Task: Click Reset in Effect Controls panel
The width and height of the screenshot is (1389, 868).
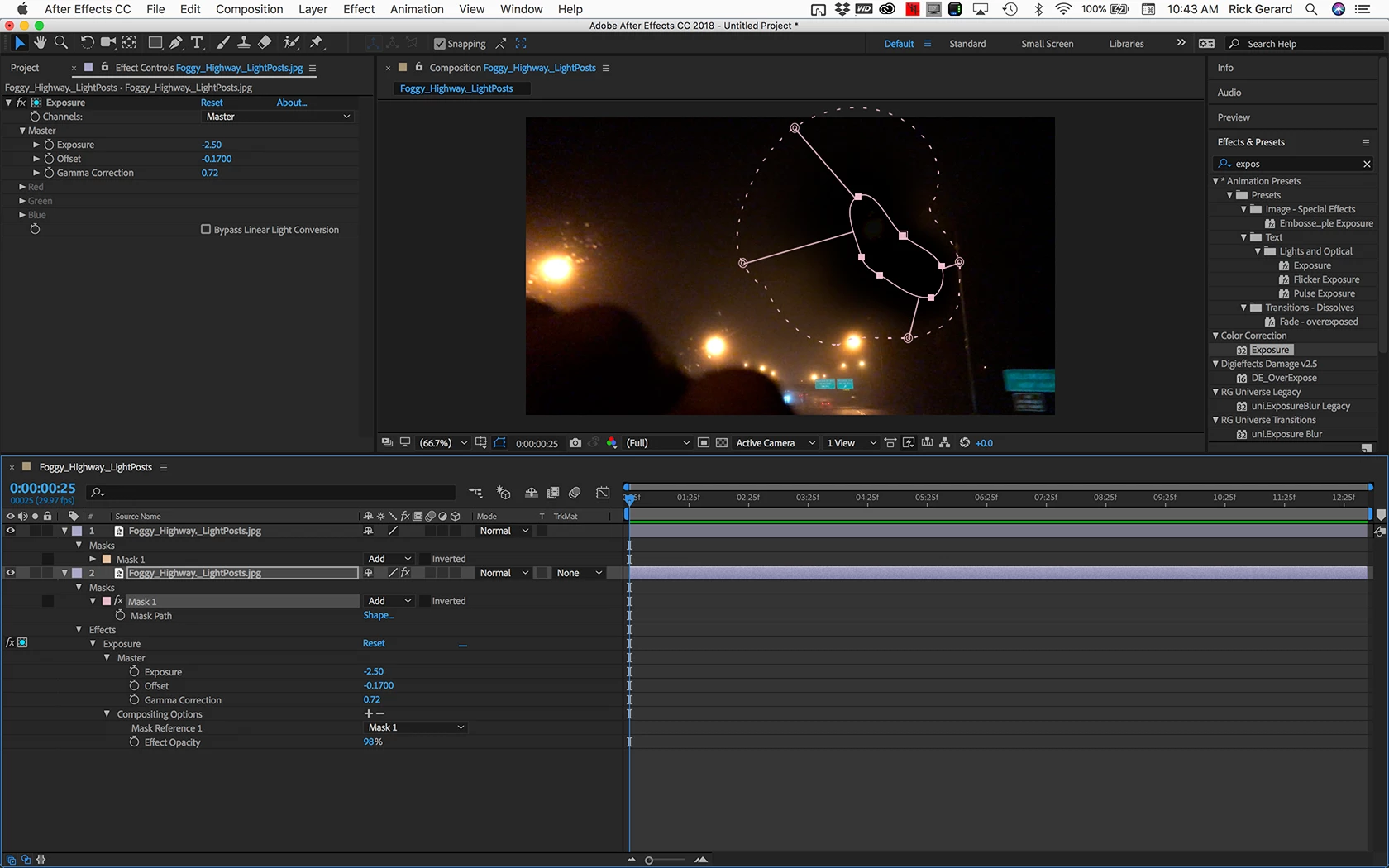Action: point(212,103)
